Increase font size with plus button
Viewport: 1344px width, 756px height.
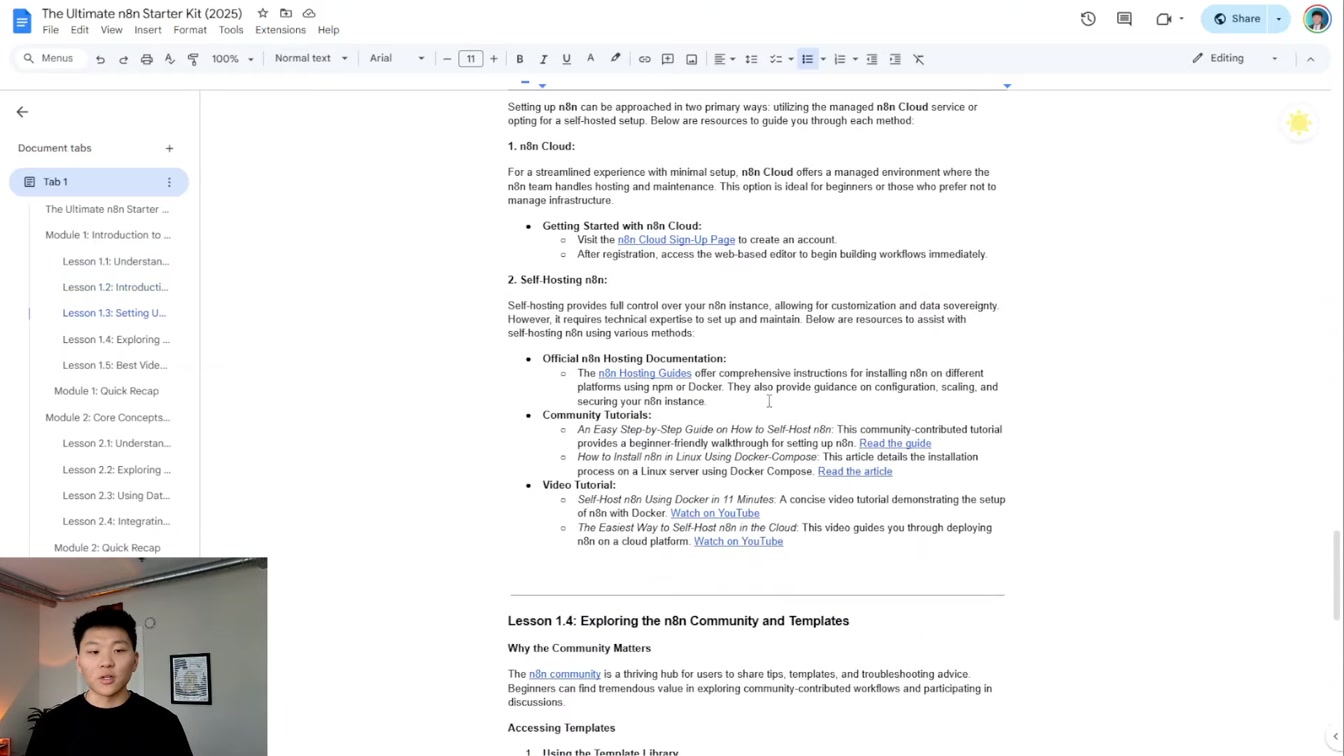point(494,59)
